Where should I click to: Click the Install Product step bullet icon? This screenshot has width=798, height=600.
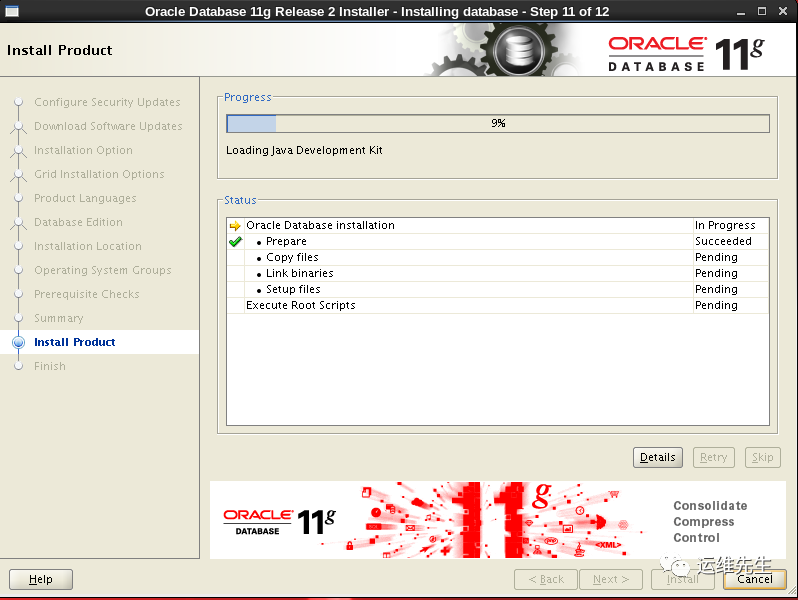18,342
